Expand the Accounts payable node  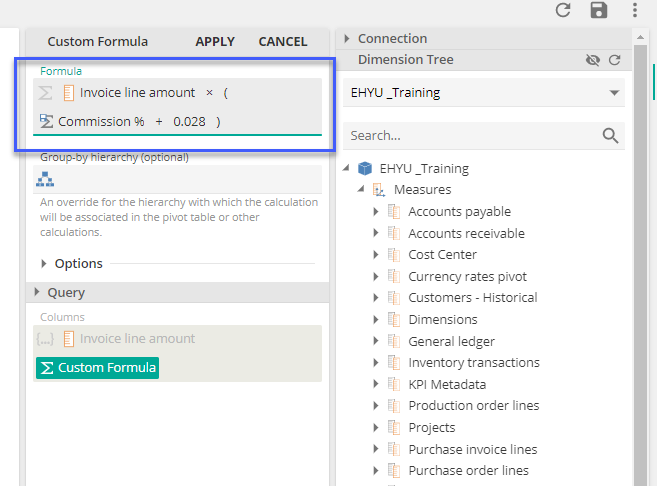point(376,211)
